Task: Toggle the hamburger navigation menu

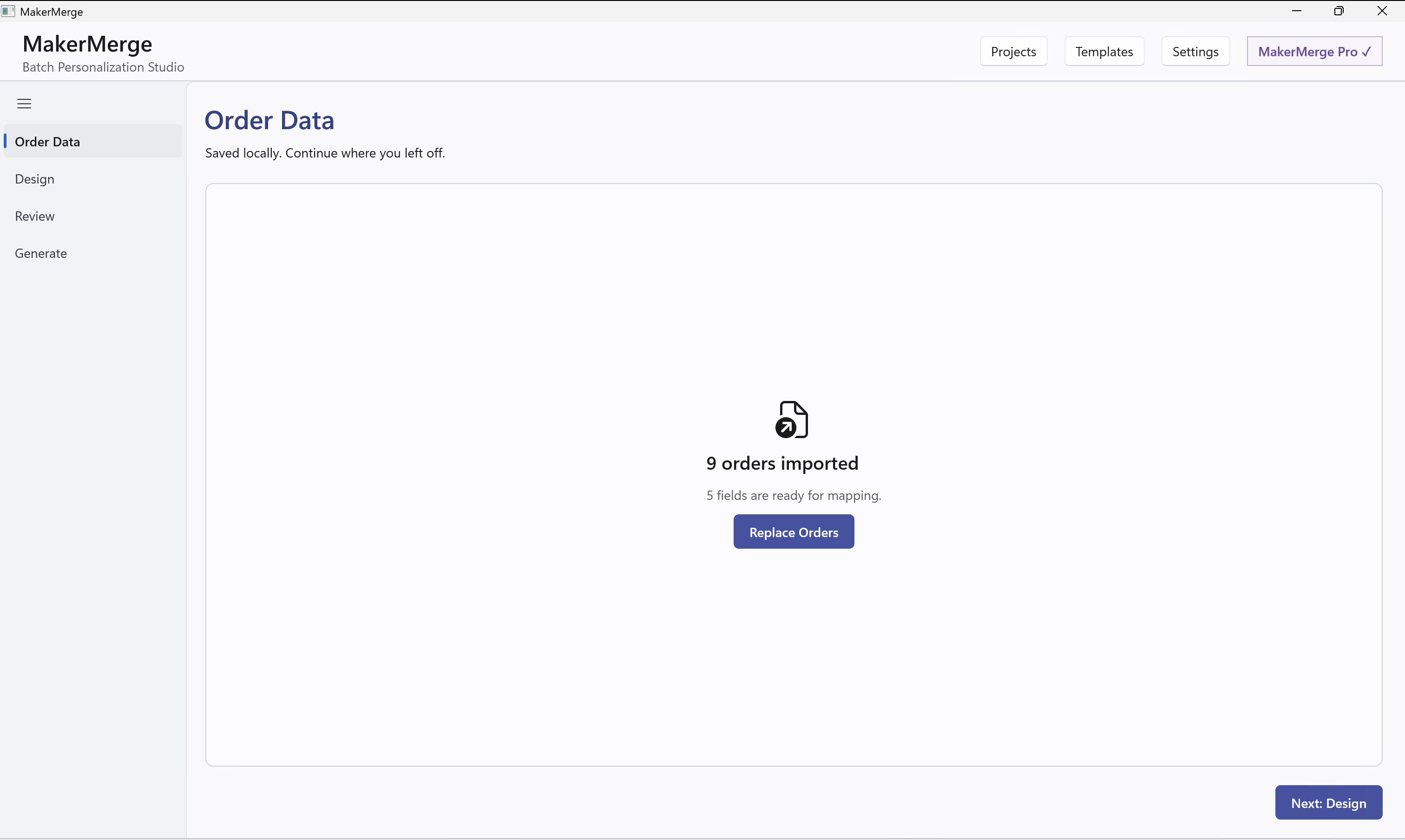Action: coord(24,104)
